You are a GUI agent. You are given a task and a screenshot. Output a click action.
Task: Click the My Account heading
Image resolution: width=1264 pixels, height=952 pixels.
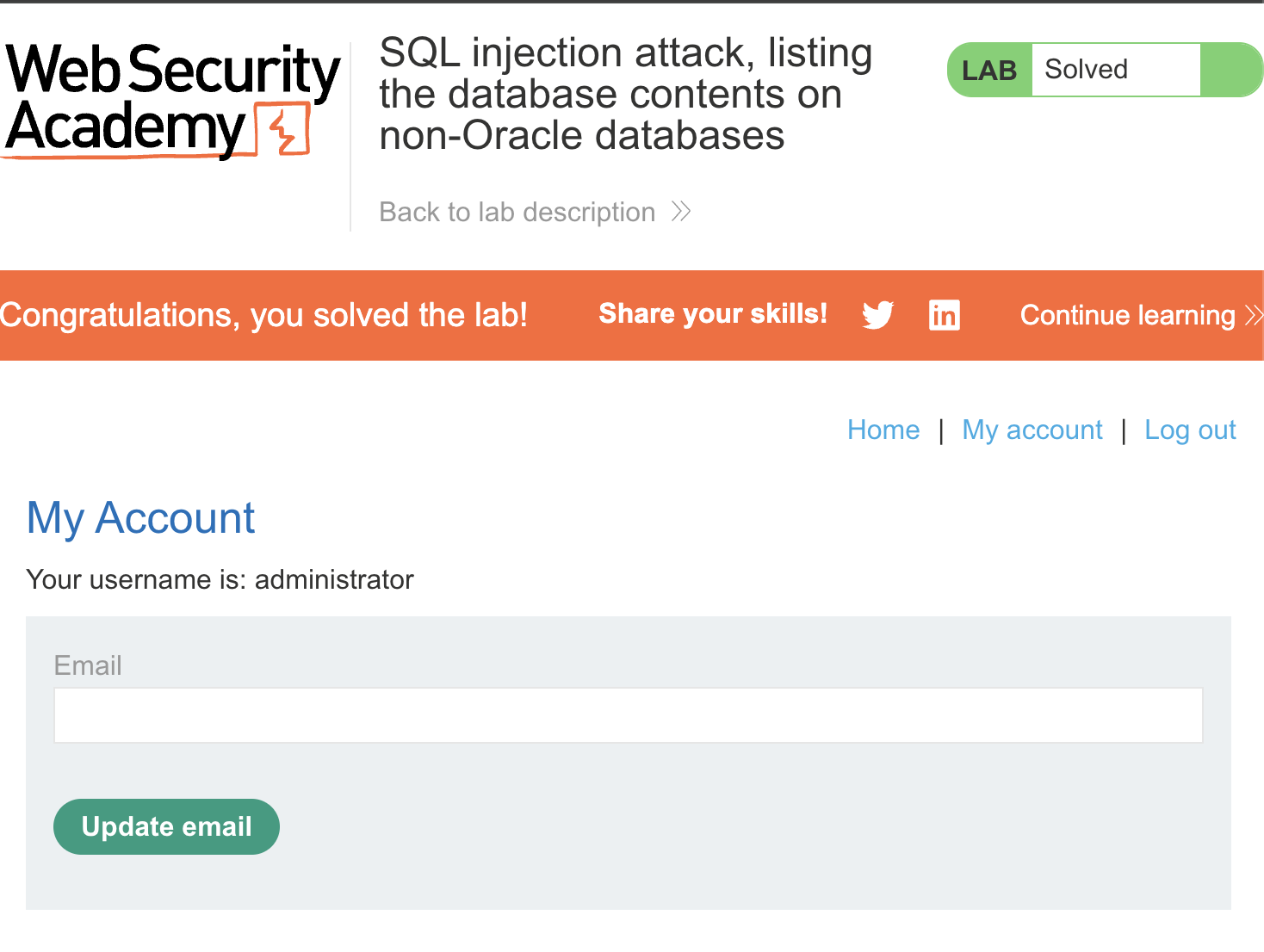pos(141,519)
